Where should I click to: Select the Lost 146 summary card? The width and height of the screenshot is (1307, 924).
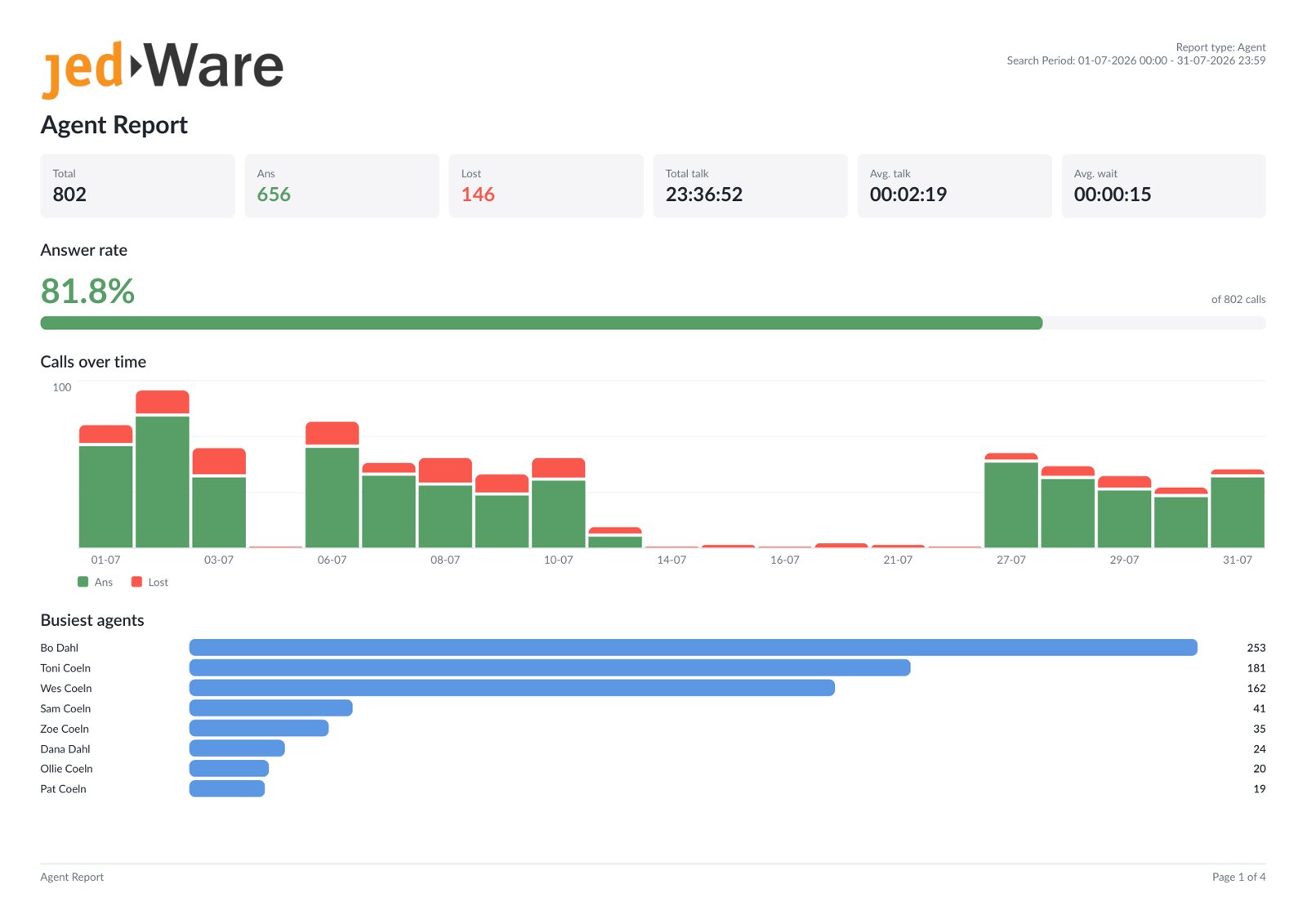546,186
